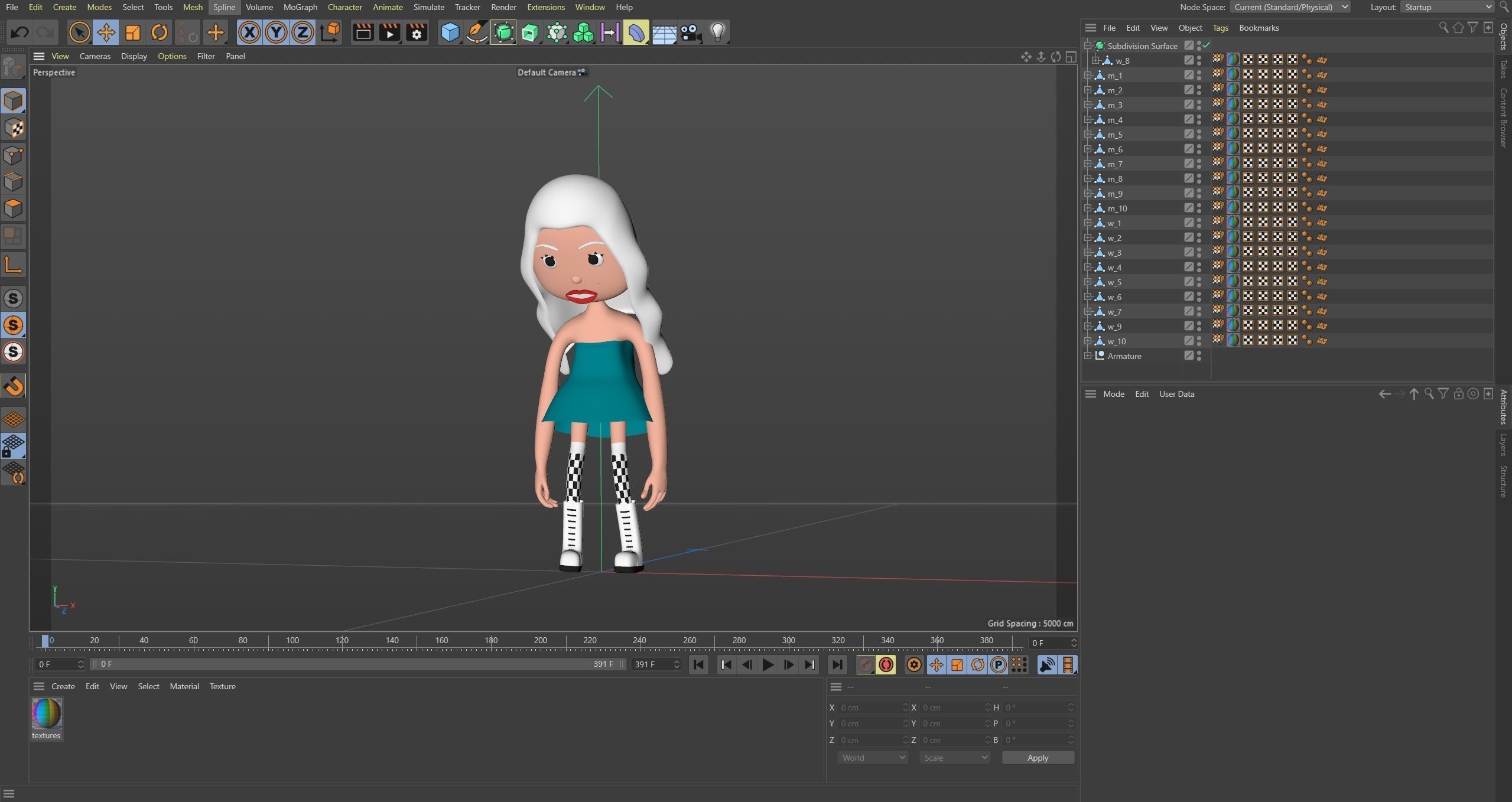Viewport: 1512px width, 802px height.
Task: Open the Spline Pen tool
Action: (x=476, y=32)
